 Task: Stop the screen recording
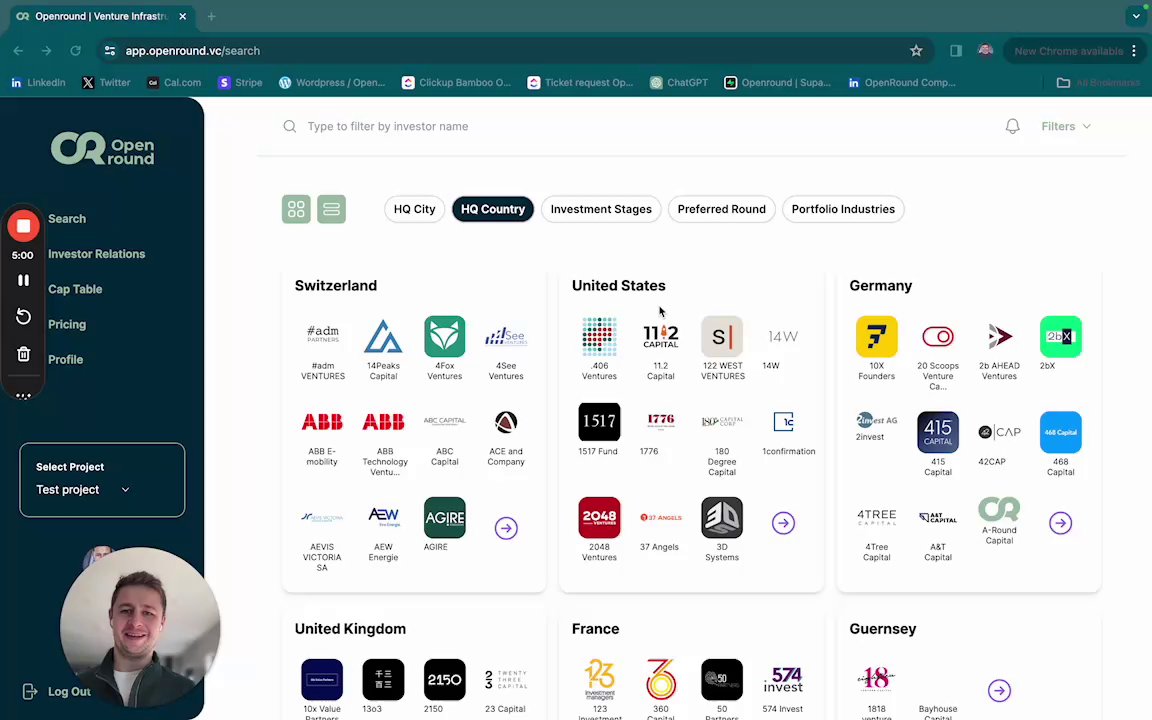[x=24, y=226]
